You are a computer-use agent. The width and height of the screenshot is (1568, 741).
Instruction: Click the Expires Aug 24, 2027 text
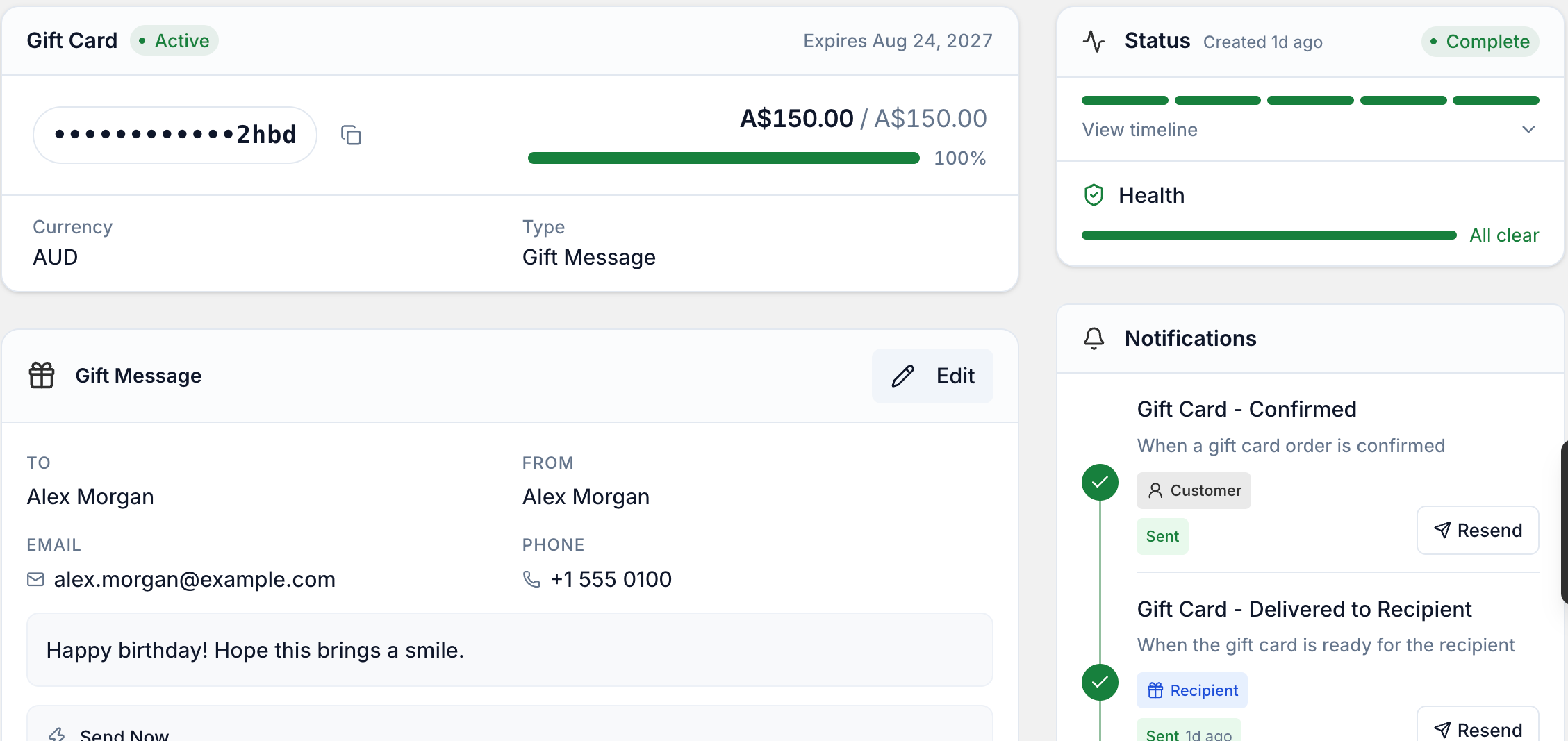click(898, 41)
